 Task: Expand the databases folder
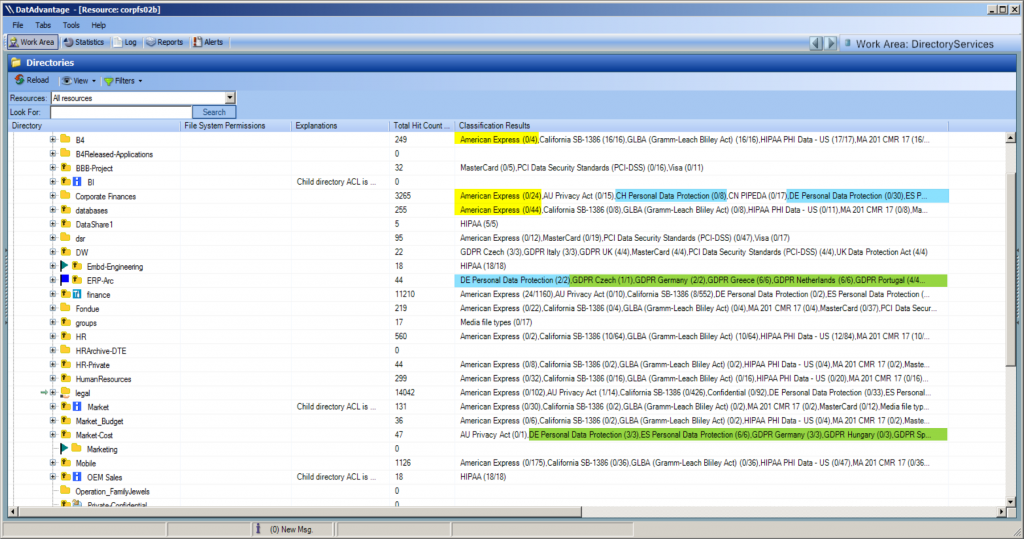click(53, 210)
